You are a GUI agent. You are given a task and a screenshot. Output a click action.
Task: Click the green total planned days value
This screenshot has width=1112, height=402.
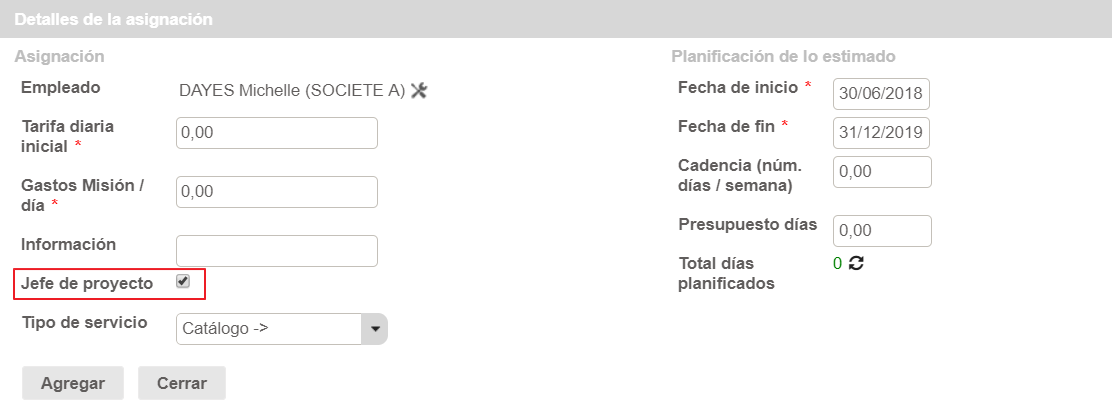pyautogui.click(x=837, y=264)
